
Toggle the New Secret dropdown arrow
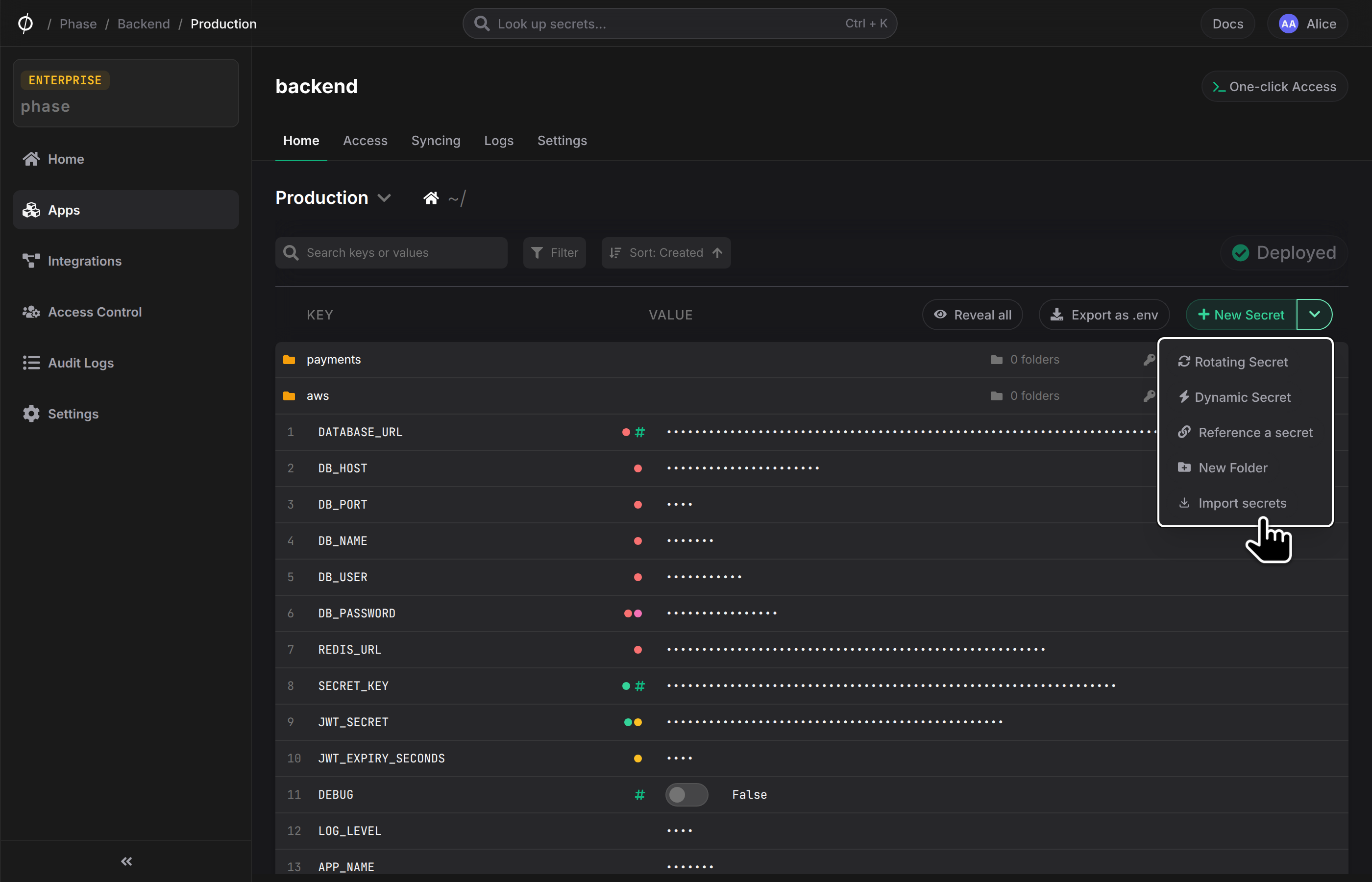[1314, 315]
